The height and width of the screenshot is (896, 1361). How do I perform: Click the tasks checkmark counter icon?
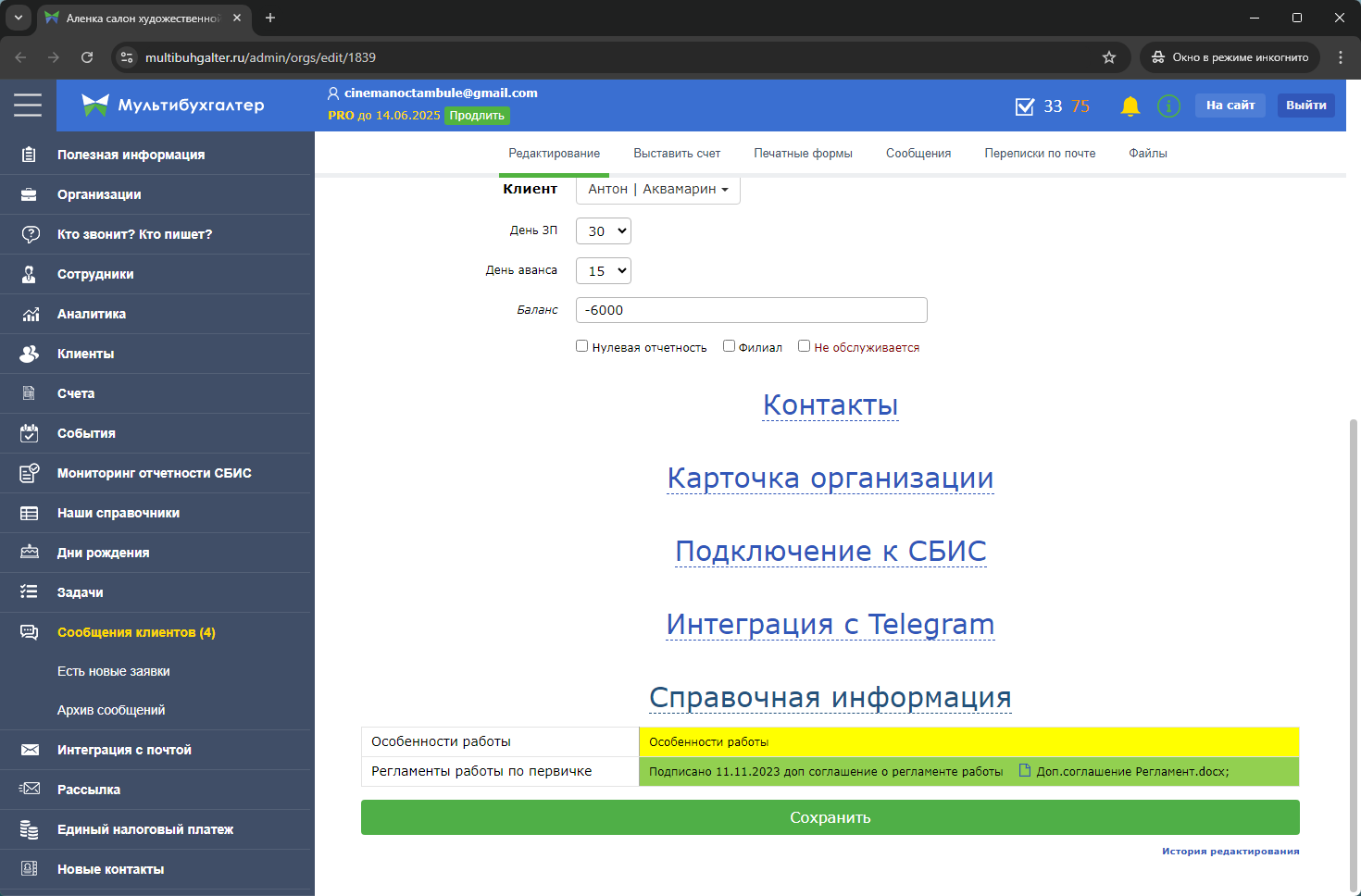(1025, 106)
